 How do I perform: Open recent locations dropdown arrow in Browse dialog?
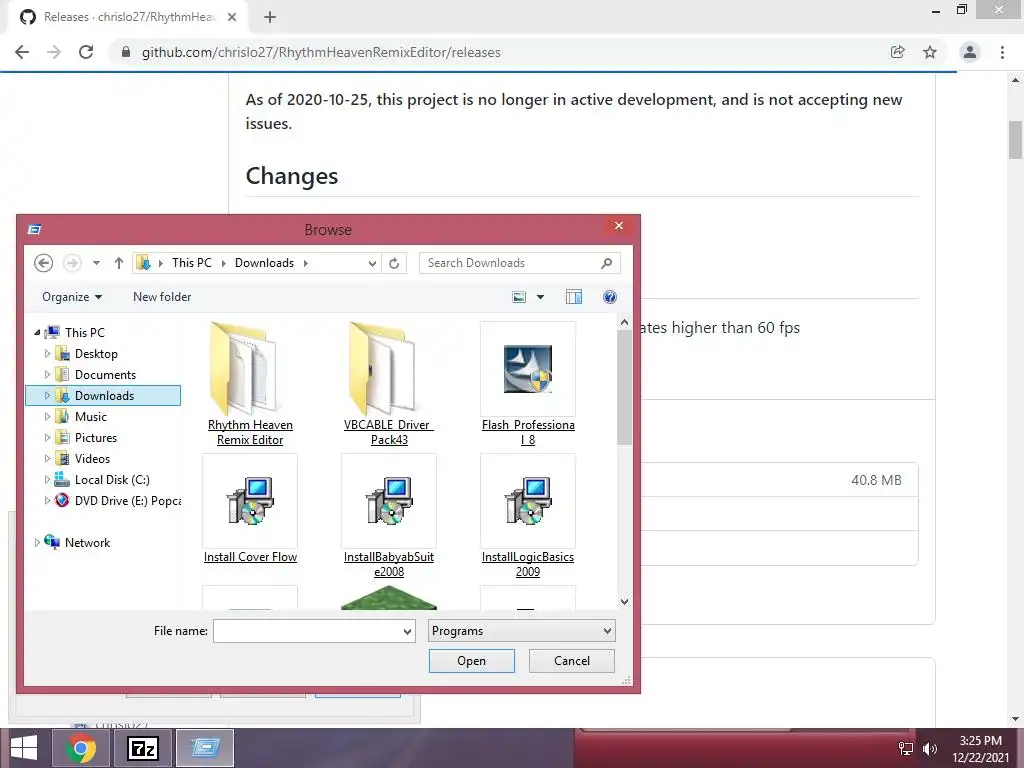96,263
